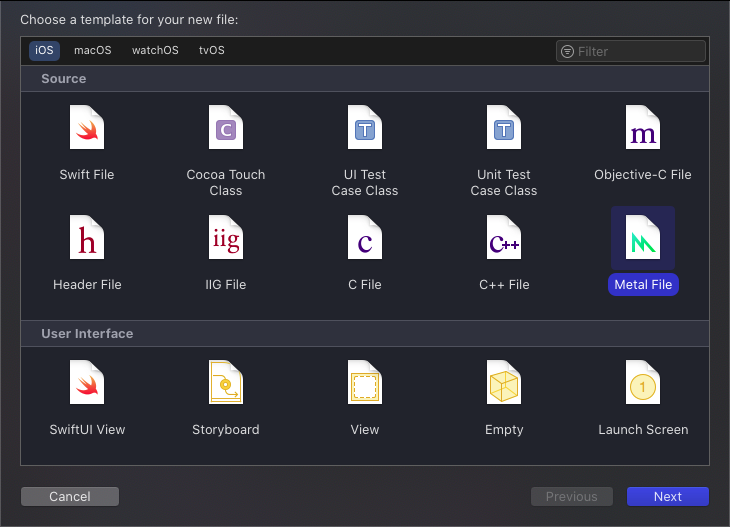Pick the IIG File template icon
The width and height of the screenshot is (730, 527).
[226, 237]
